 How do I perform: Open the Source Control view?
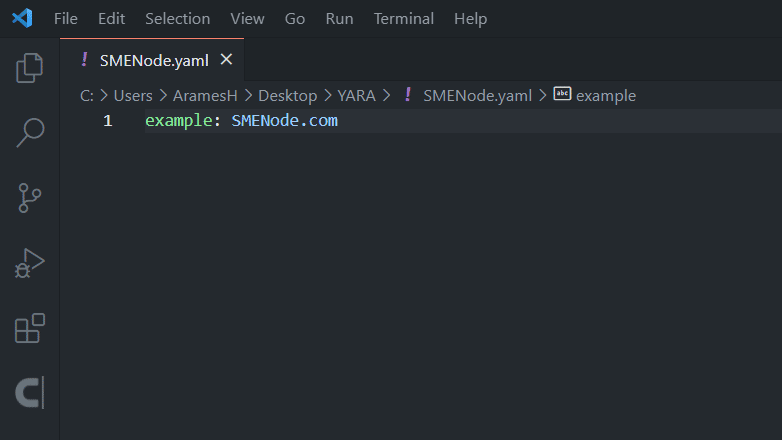click(x=30, y=197)
